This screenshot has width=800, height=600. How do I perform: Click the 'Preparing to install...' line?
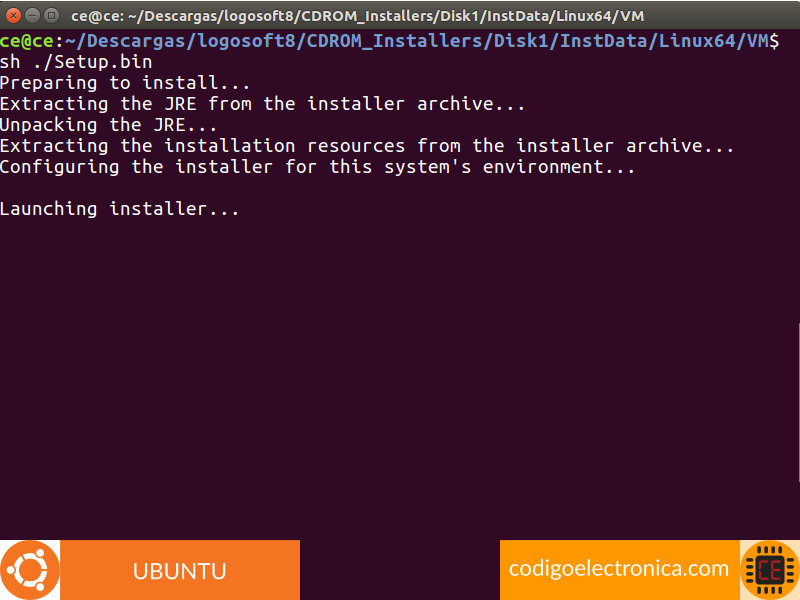[125, 83]
